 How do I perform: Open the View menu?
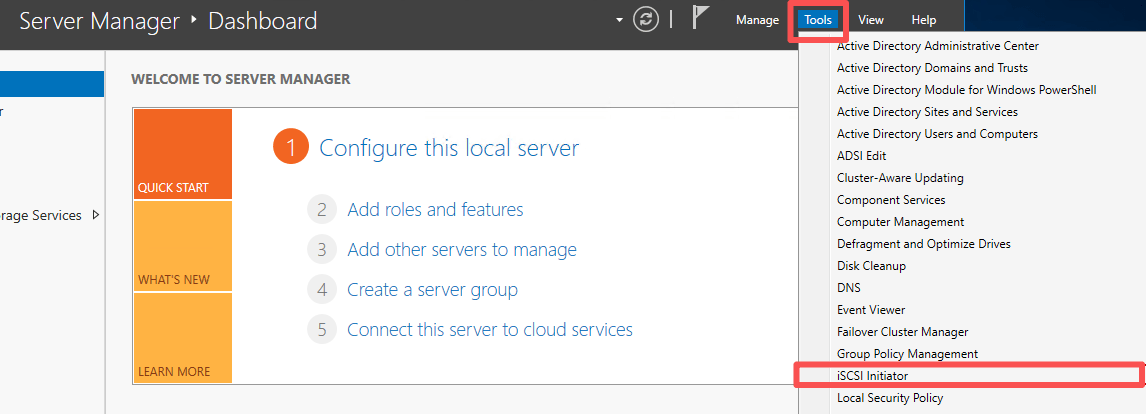(870, 20)
